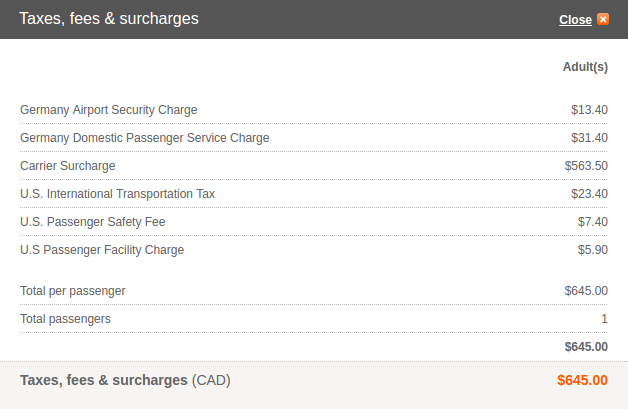Viewport: 628px width, 409px height.
Task: Select U.S Passenger Facility Charge label
Action: coord(102,250)
